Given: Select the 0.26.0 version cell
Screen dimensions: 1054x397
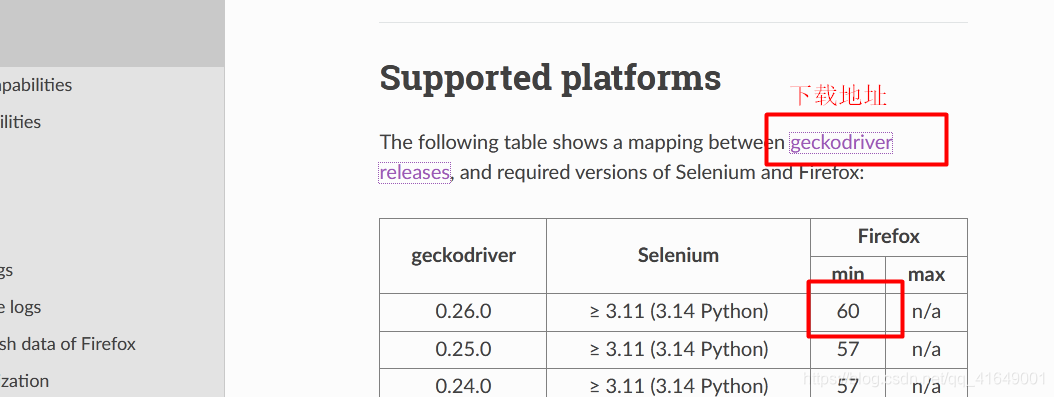Looking at the screenshot, I should 463,312.
